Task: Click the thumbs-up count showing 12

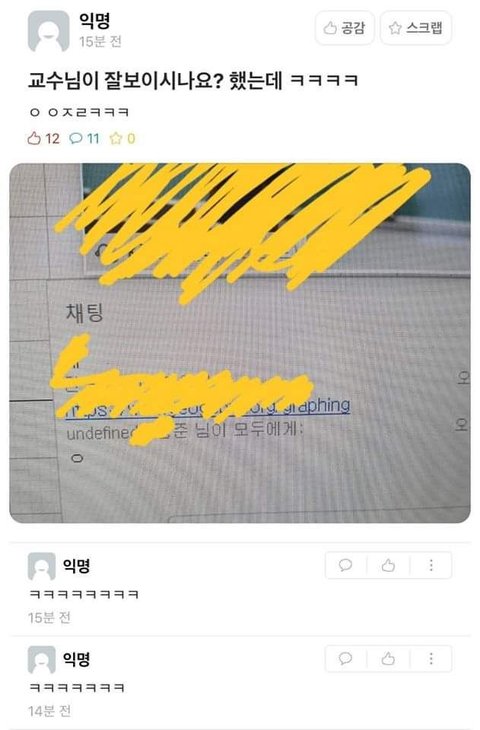Action: pos(43,138)
